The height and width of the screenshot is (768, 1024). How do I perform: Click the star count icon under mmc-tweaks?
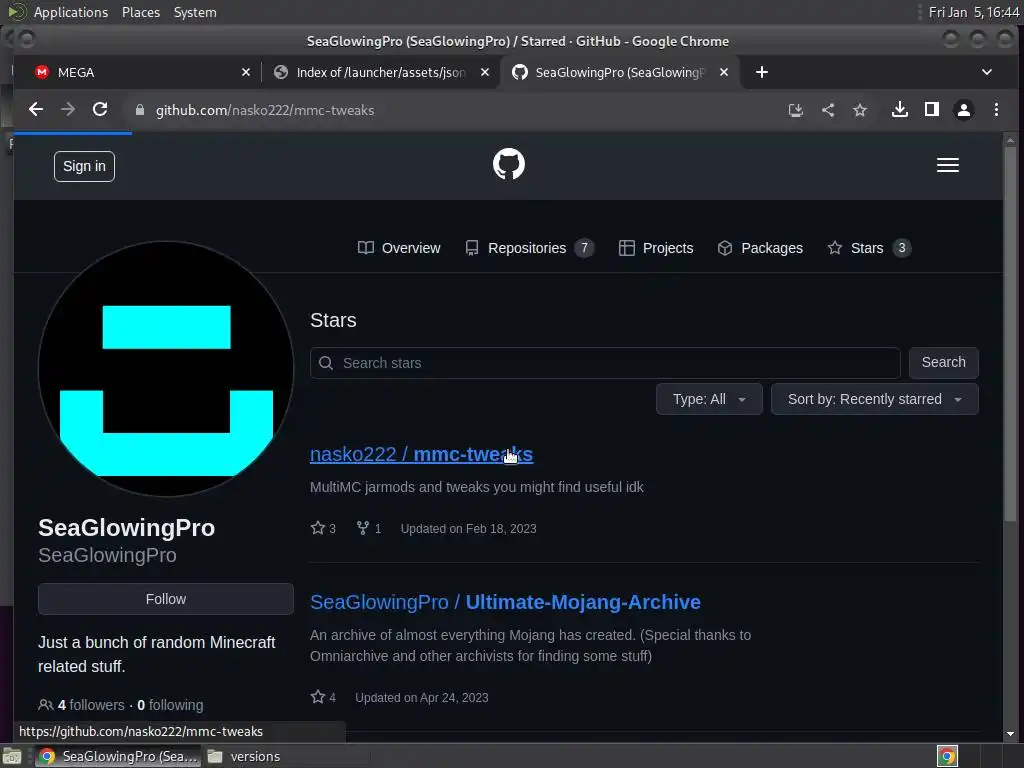[318, 528]
